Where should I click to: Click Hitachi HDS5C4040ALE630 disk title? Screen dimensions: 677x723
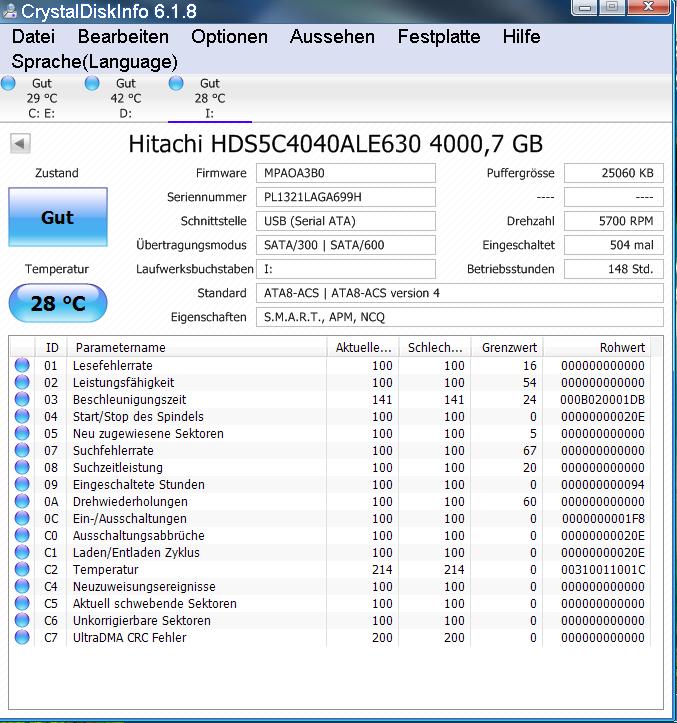(335, 144)
